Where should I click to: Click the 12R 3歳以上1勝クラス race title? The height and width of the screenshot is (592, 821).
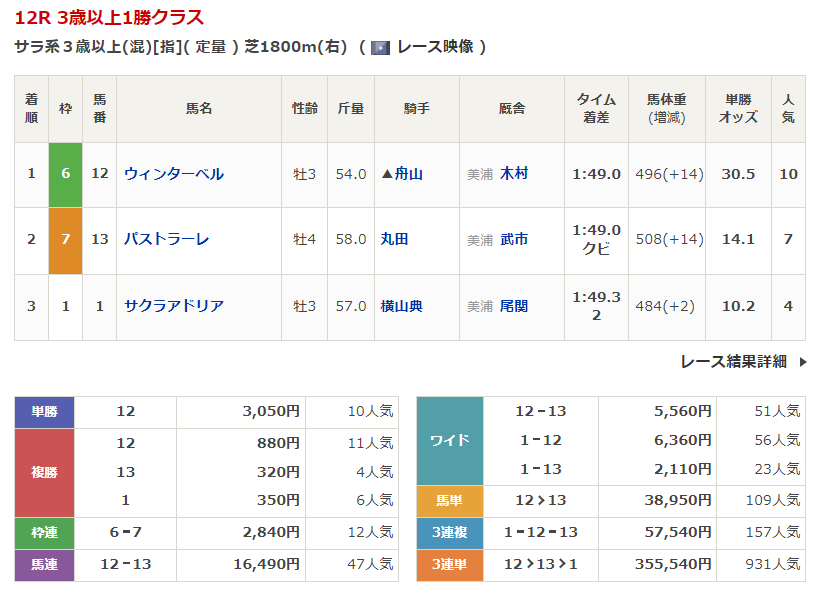(109, 17)
